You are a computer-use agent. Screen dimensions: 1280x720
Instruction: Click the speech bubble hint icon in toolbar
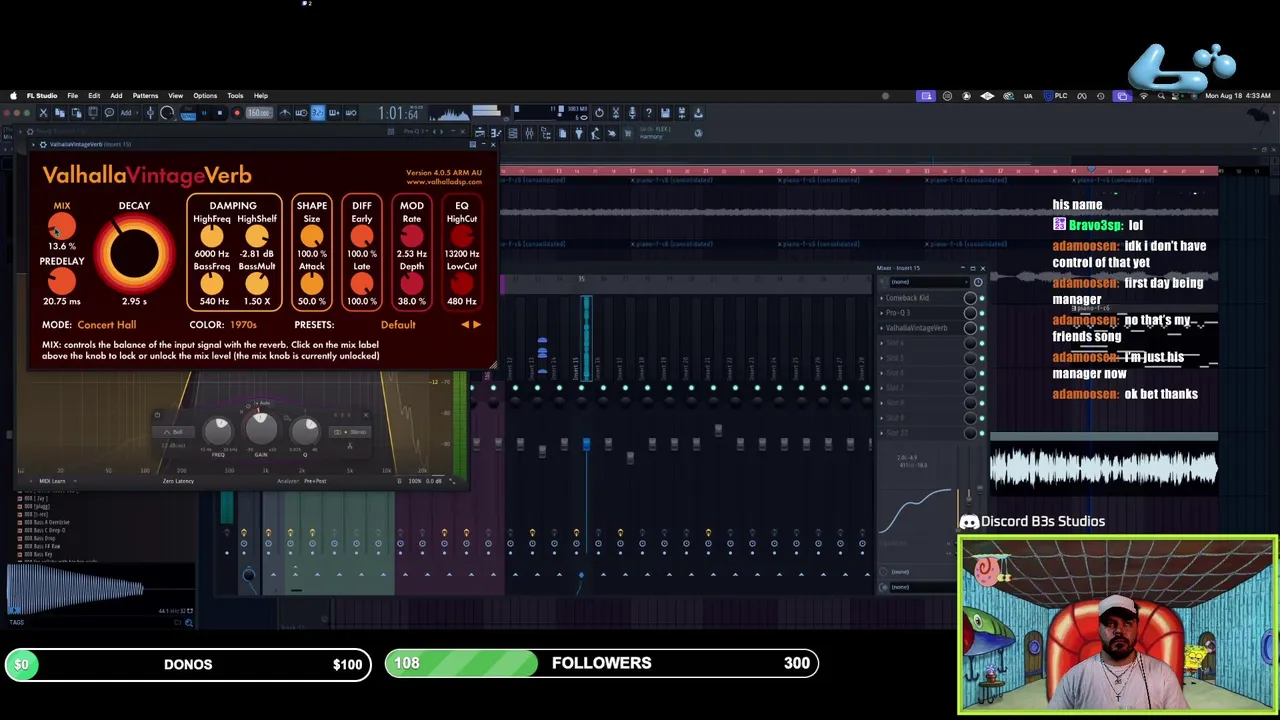coord(109,113)
